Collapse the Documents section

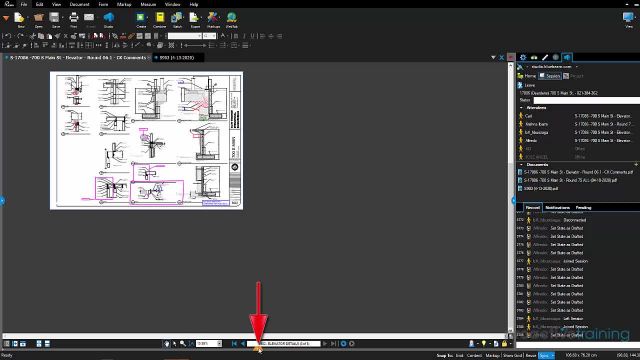click(521, 164)
